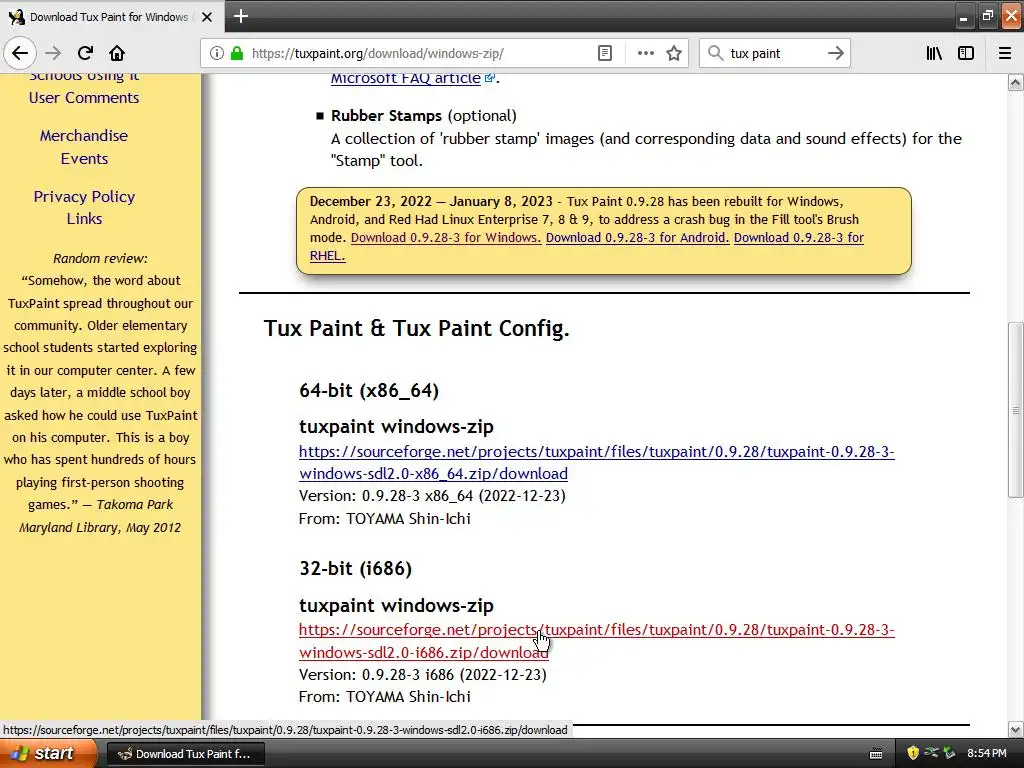Image resolution: width=1024 pixels, height=768 pixels.
Task: Click Download 0.9.28-3 for Android
Action: click(637, 238)
